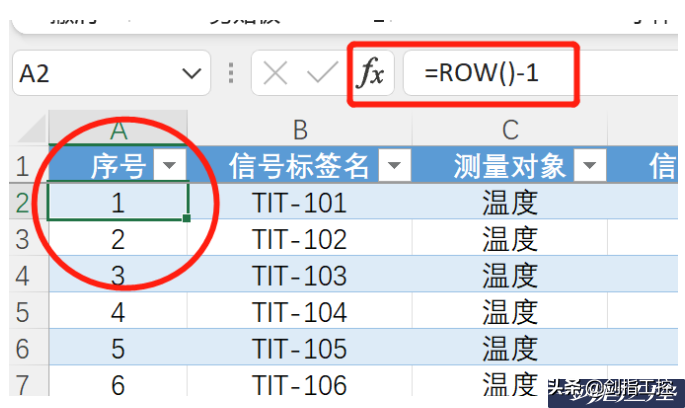The height and width of the screenshot is (408, 685).
Task: Select cell A3 containing 2
Action: [x=118, y=239]
